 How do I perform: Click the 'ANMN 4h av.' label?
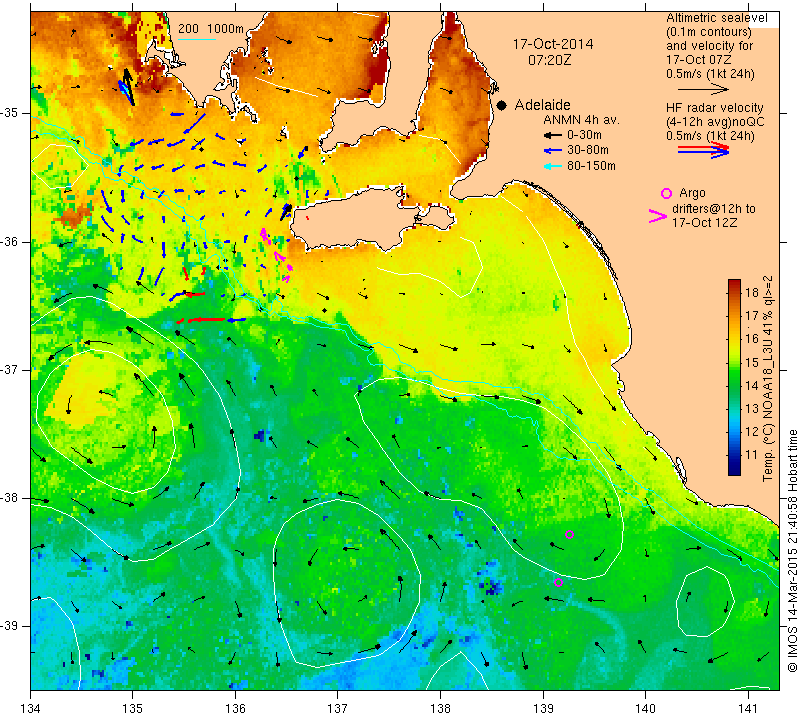point(581,120)
